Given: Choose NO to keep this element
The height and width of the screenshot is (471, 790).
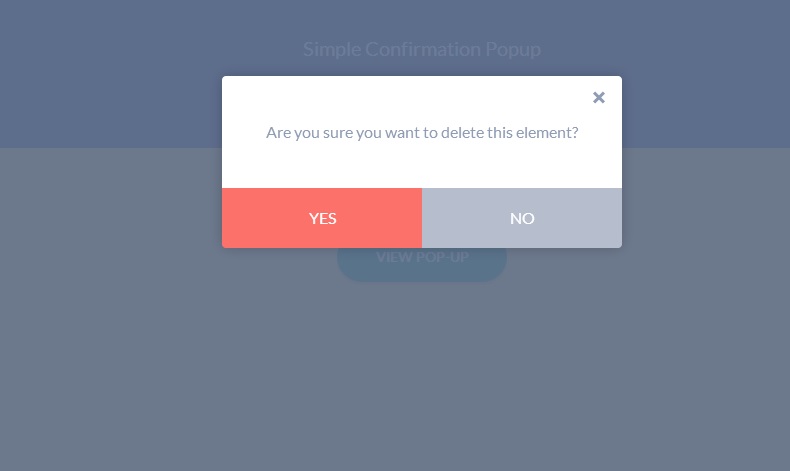Looking at the screenshot, I should pos(522,218).
